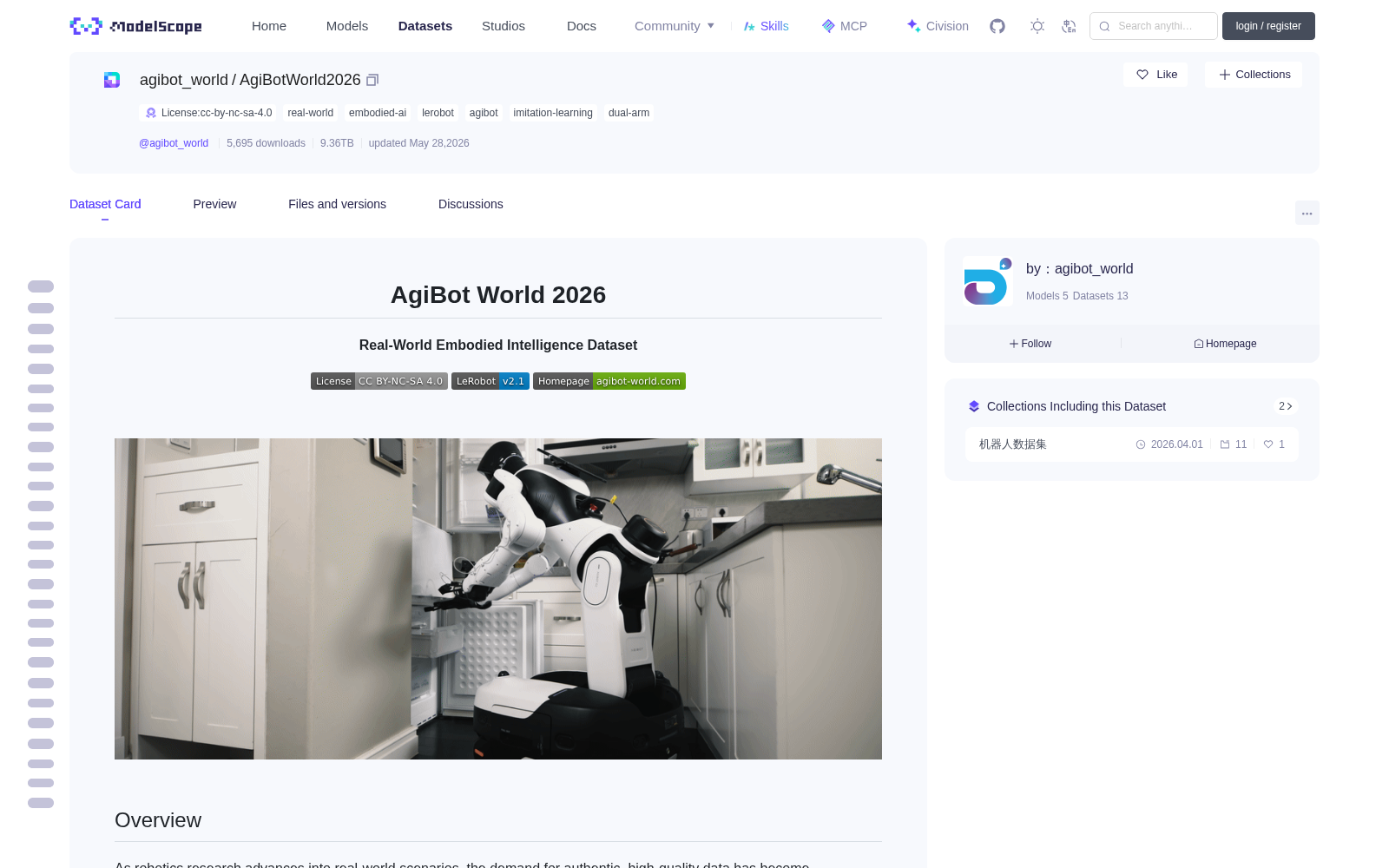Toggle the light/dark theme sun icon
Screen dimensions: 1389x868
click(1037, 26)
